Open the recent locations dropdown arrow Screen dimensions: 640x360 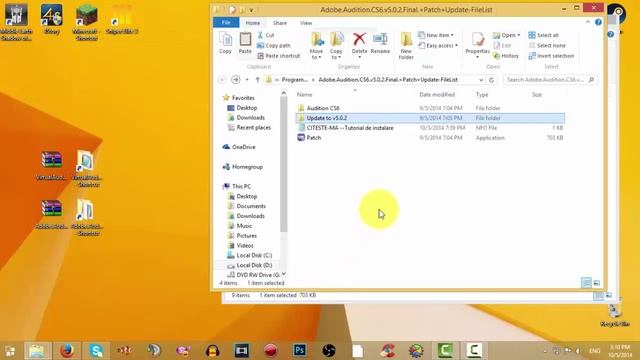[x=247, y=80]
